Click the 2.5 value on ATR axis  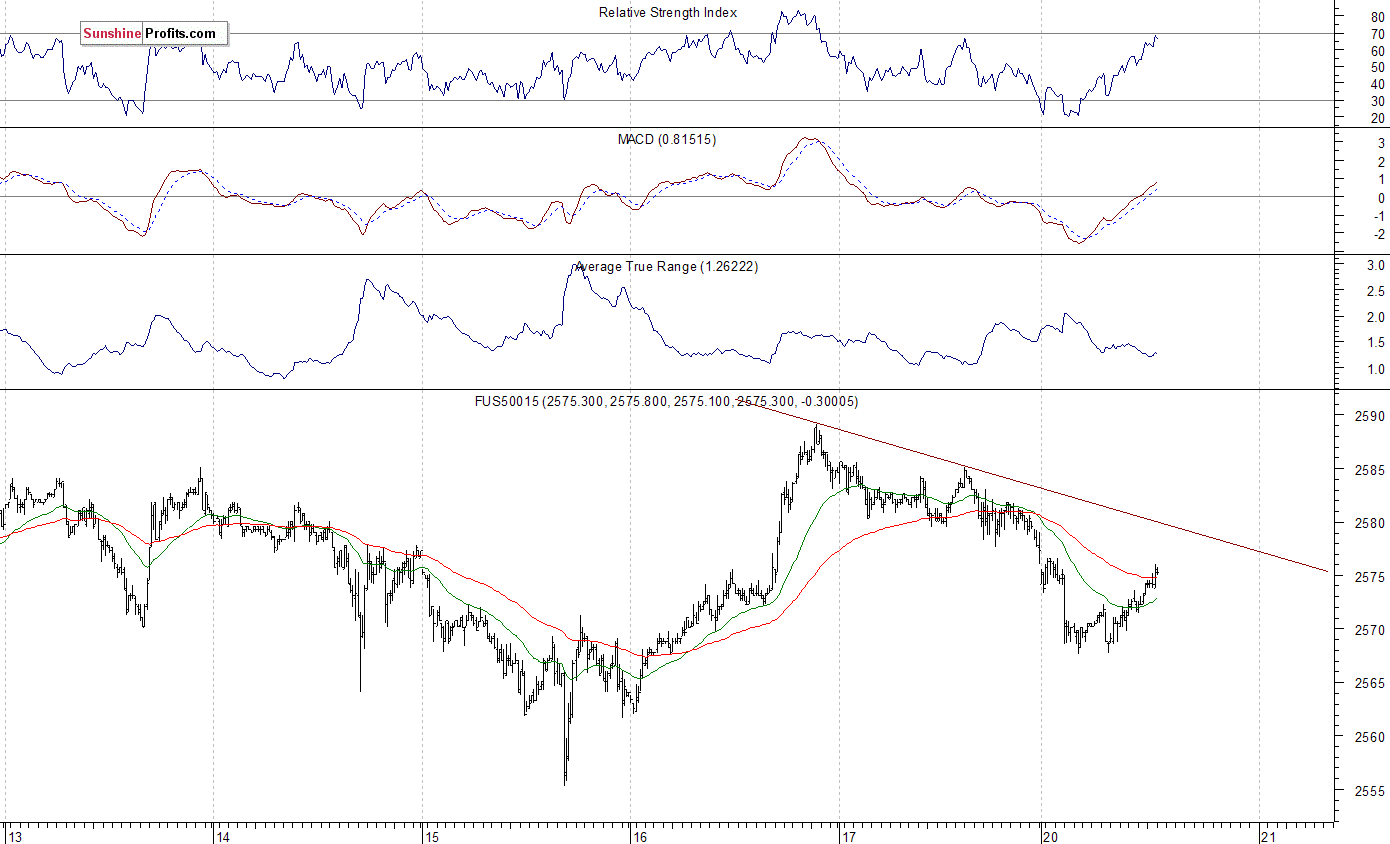pyautogui.click(x=1375, y=291)
